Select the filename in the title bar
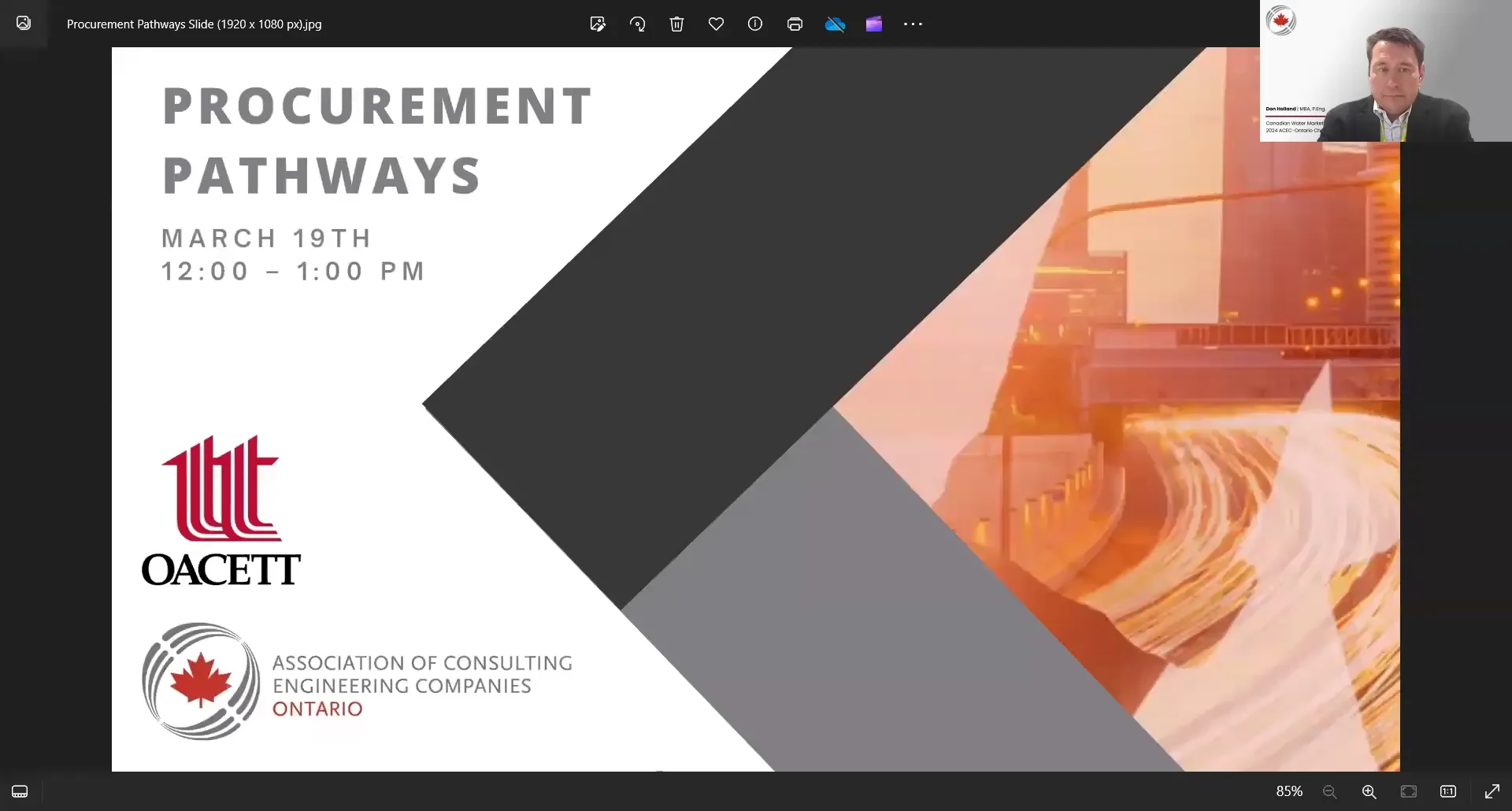The height and width of the screenshot is (811, 1512). [x=194, y=24]
